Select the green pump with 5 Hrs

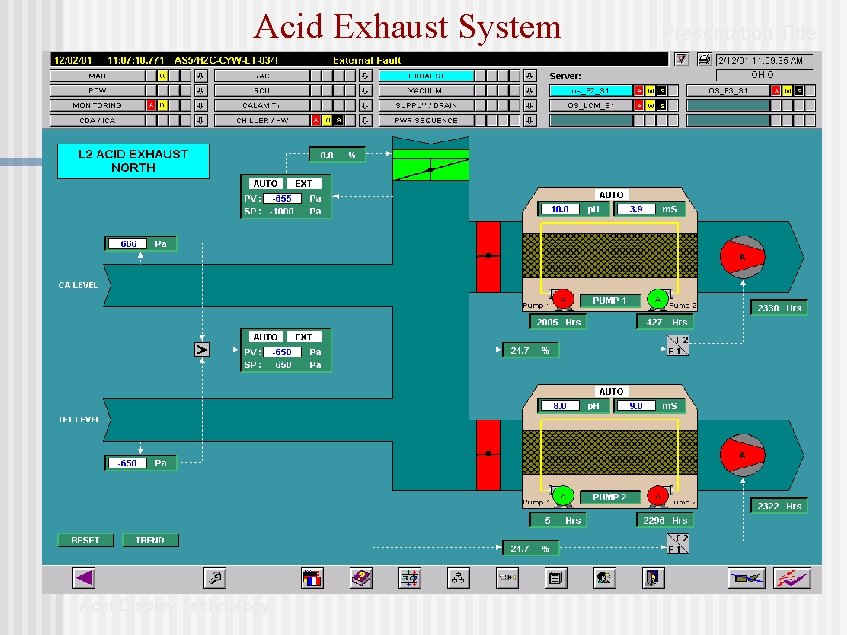pos(563,496)
